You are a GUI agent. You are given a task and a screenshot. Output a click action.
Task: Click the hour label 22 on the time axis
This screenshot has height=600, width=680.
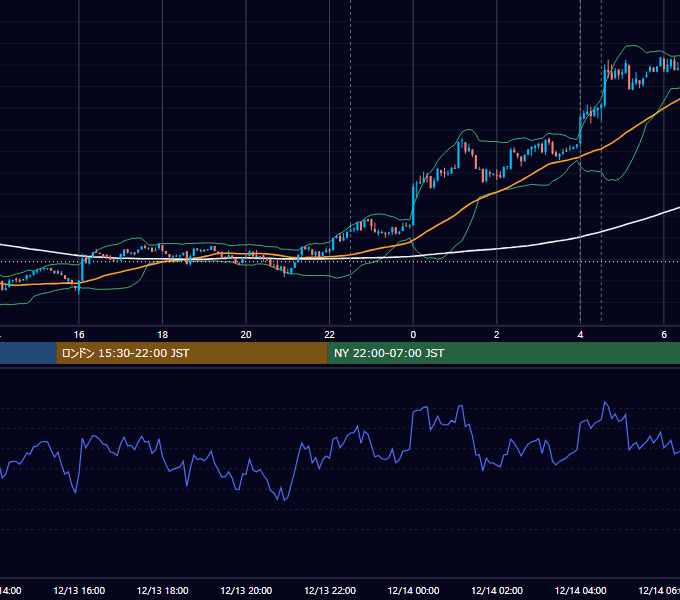tap(330, 335)
